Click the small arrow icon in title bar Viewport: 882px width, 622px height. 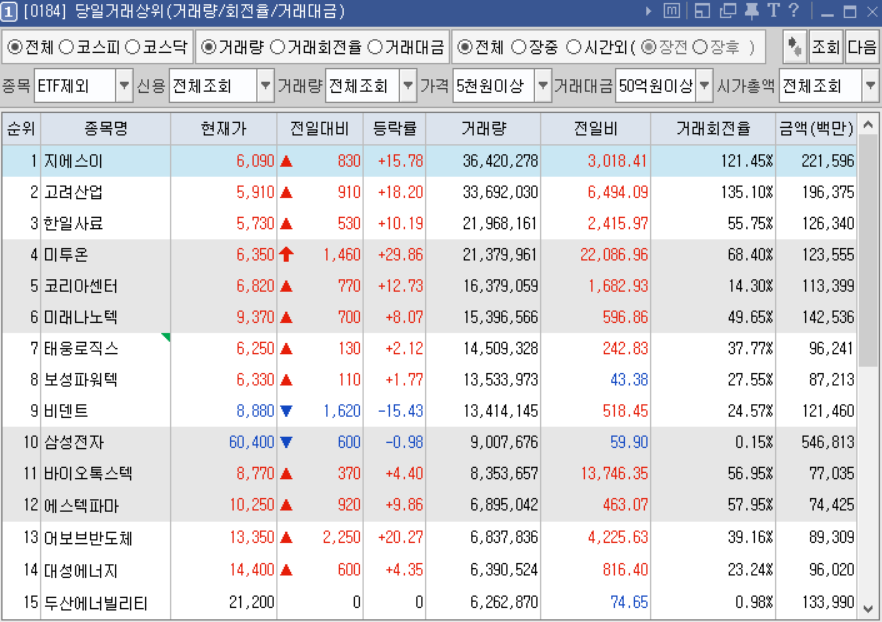(649, 11)
